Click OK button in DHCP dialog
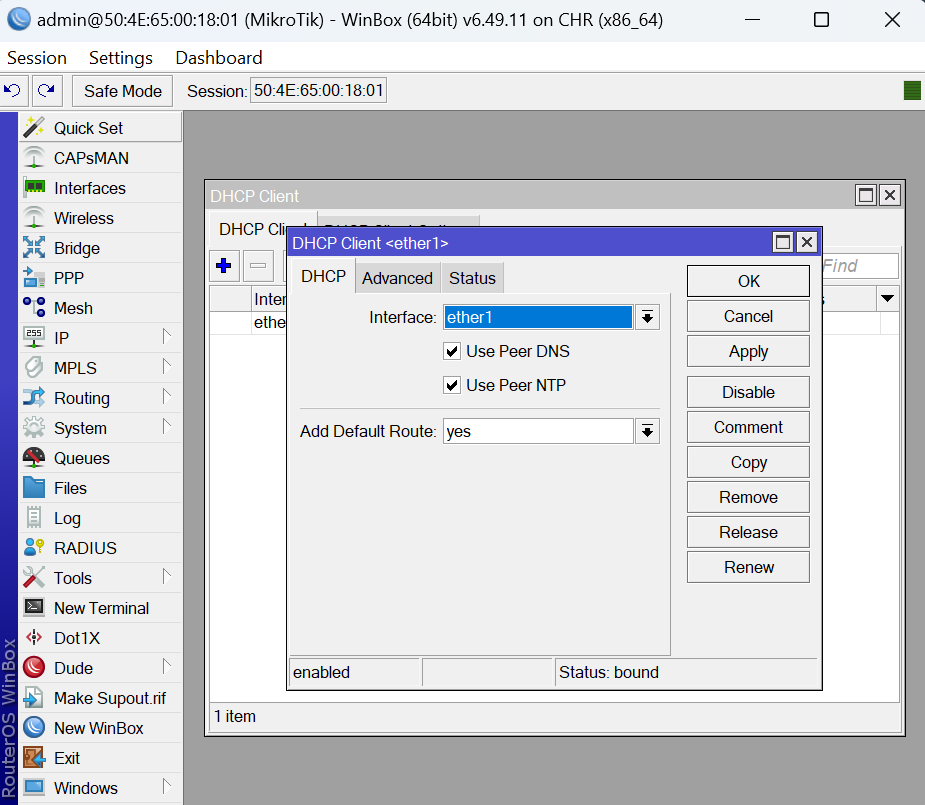The width and height of the screenshot is (925, 805). pos(748,281)
